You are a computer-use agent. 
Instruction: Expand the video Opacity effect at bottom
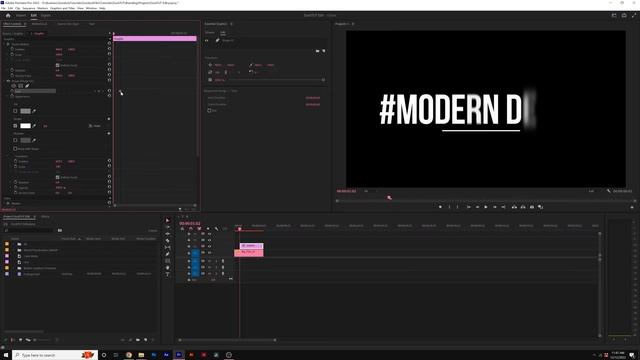click(4, 203)
